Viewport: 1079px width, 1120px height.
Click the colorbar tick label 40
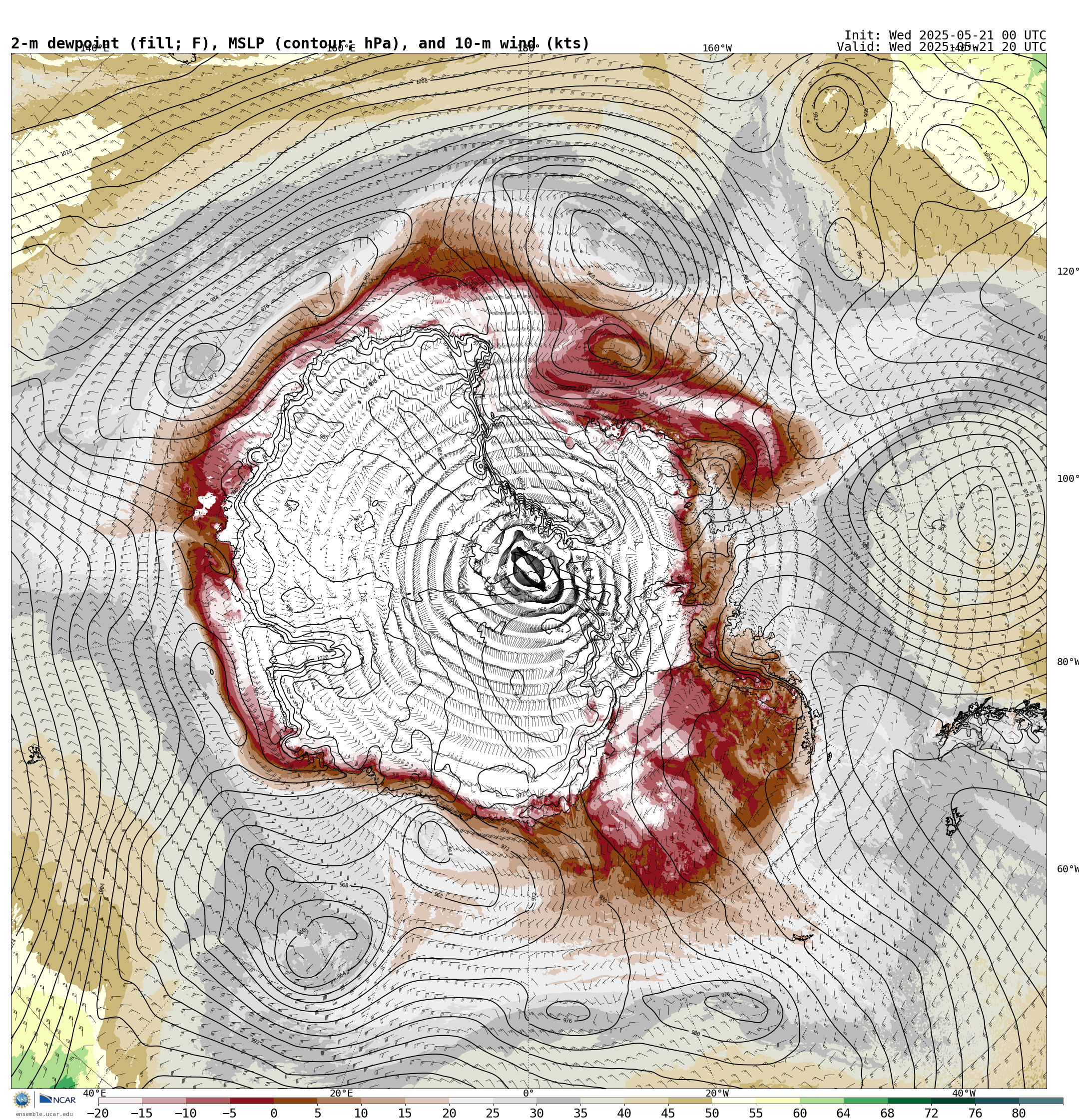(624, 1113)
